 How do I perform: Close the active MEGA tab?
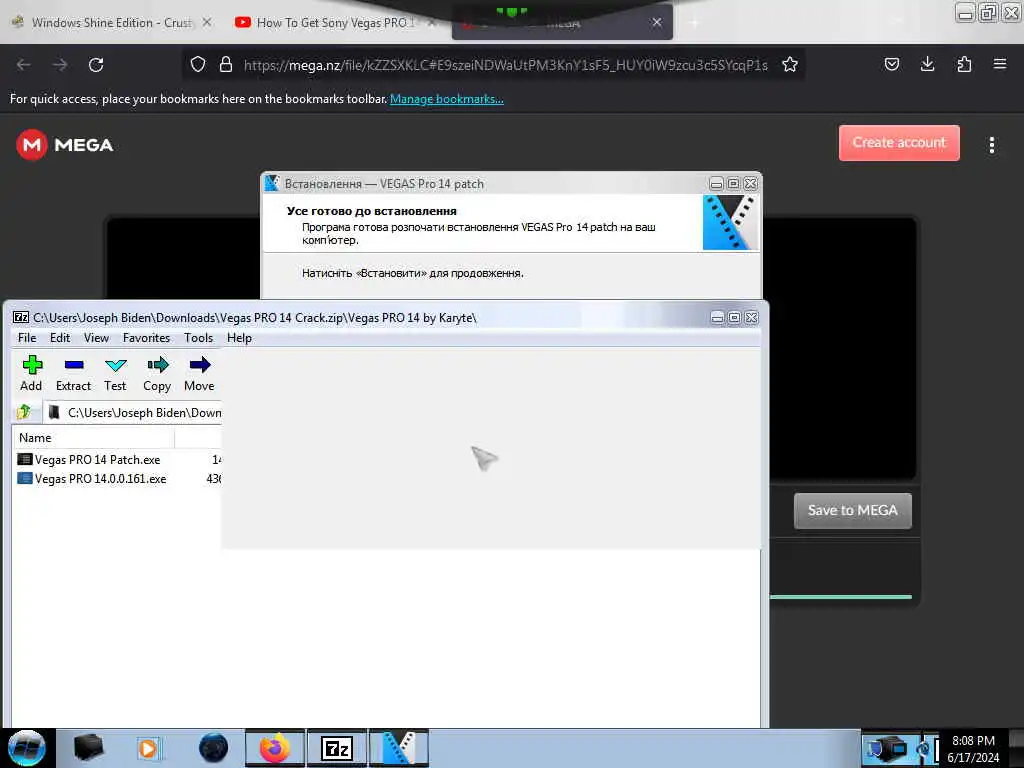pos(656,22)
